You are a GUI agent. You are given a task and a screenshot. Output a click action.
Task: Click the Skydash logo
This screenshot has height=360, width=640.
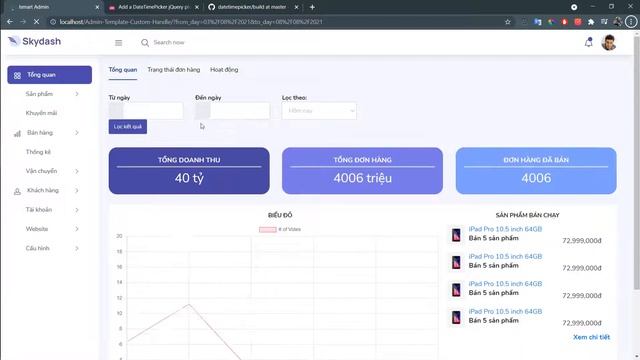tap(34, 41)
